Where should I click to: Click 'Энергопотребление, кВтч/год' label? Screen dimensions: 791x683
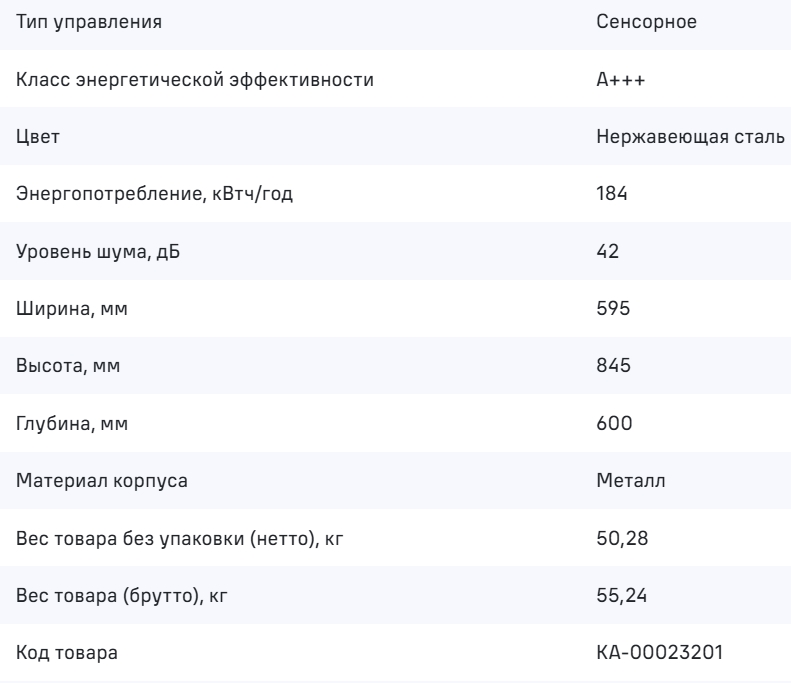[155, 194]
